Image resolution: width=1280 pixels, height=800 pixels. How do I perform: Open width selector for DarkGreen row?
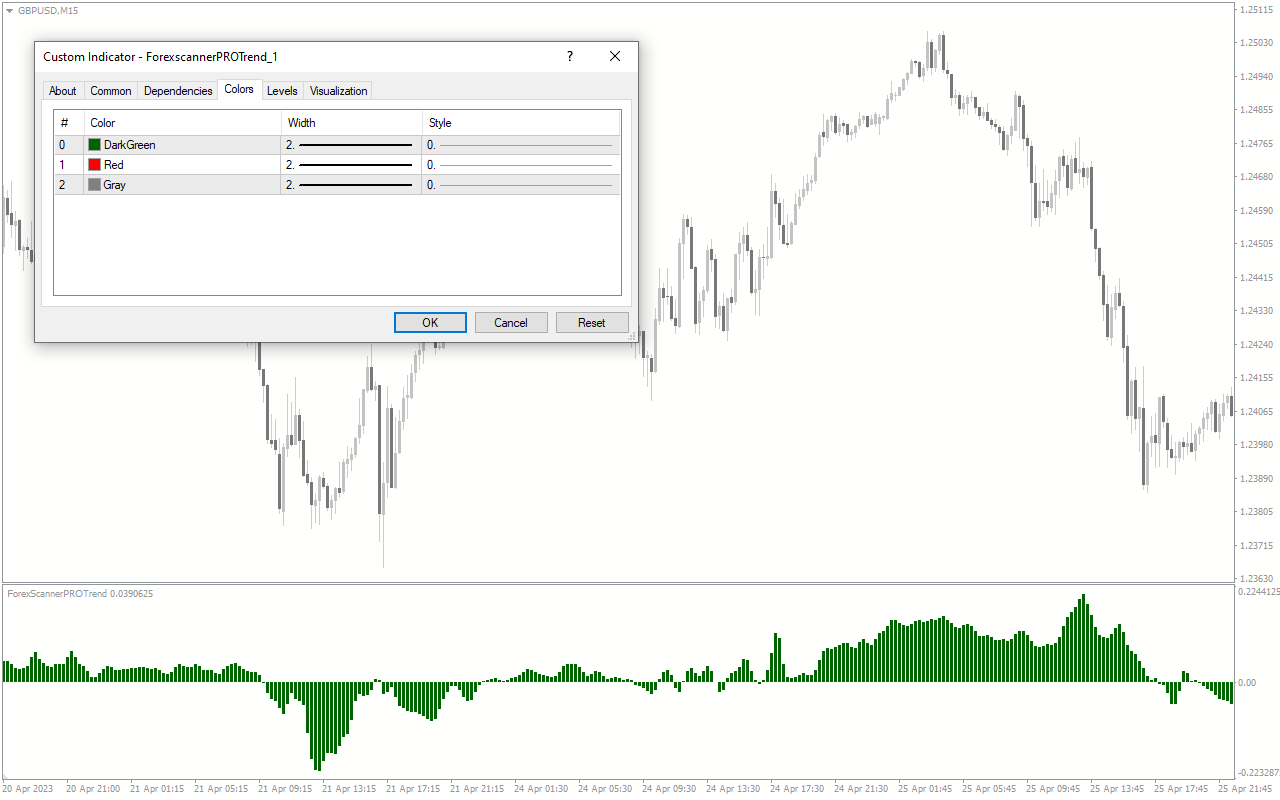tap(352, 145)
